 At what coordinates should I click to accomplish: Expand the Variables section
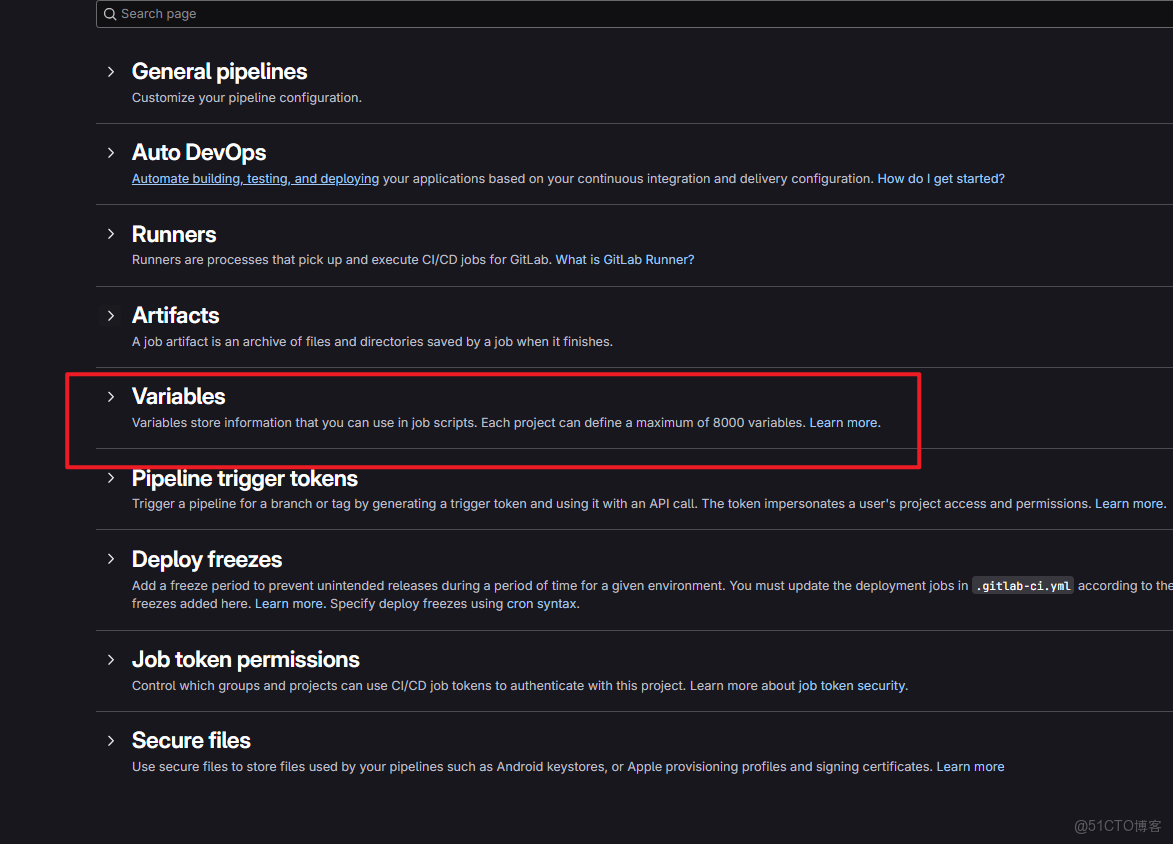point(110,396)
